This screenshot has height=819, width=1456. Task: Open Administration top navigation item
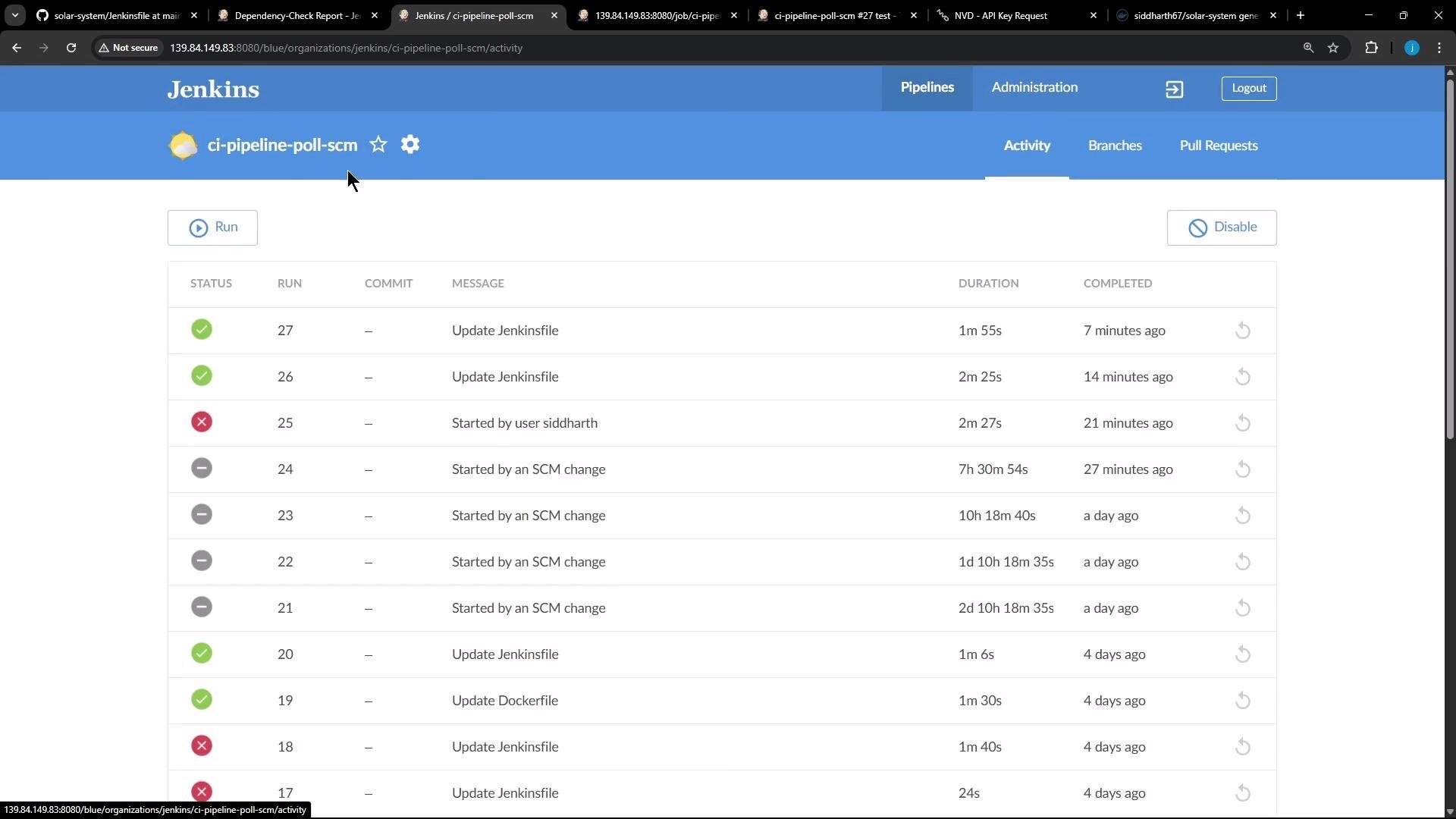tap(1034, 88)
